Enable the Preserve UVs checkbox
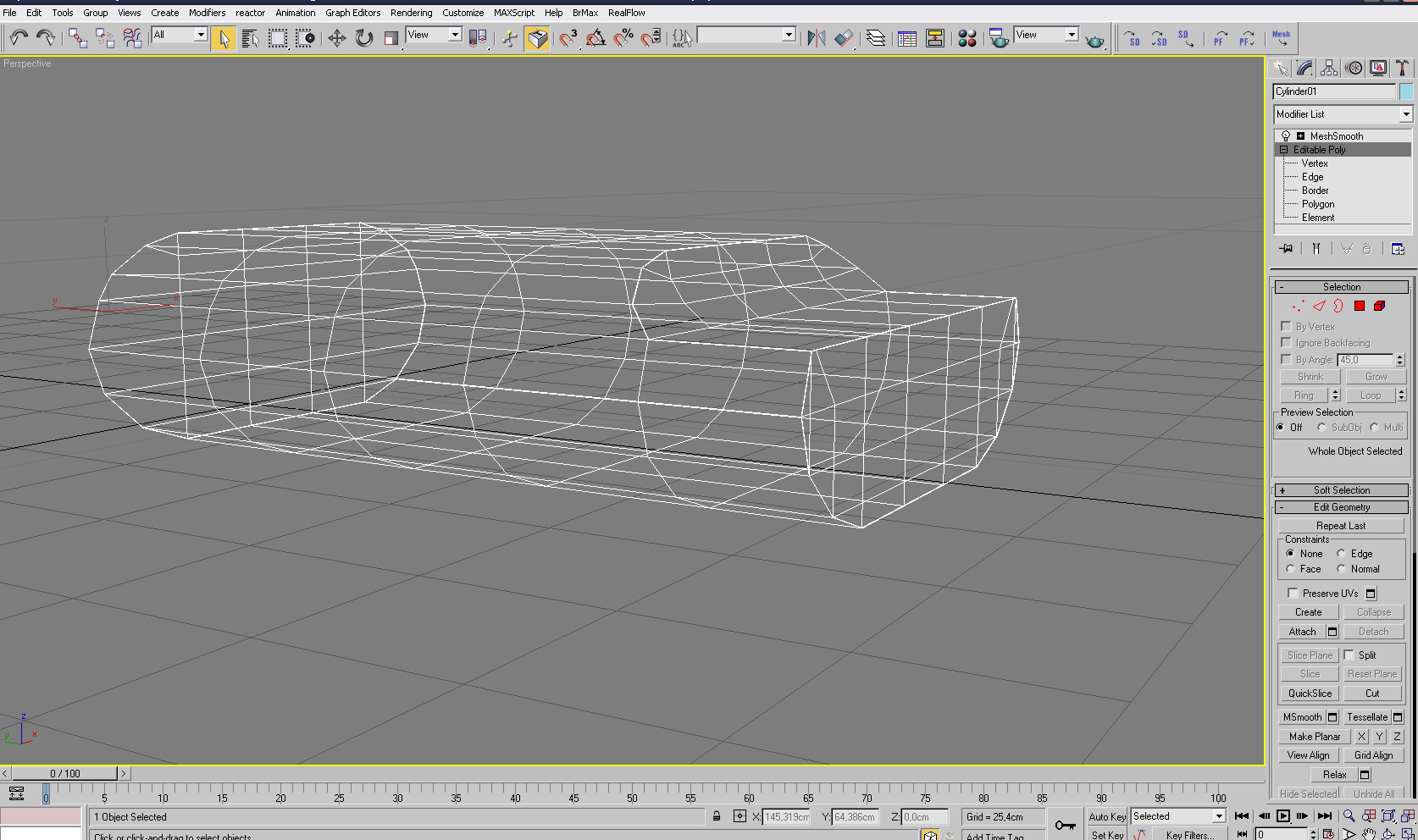The width and height of the screenshot is (1418, 840). [1293, 593]
